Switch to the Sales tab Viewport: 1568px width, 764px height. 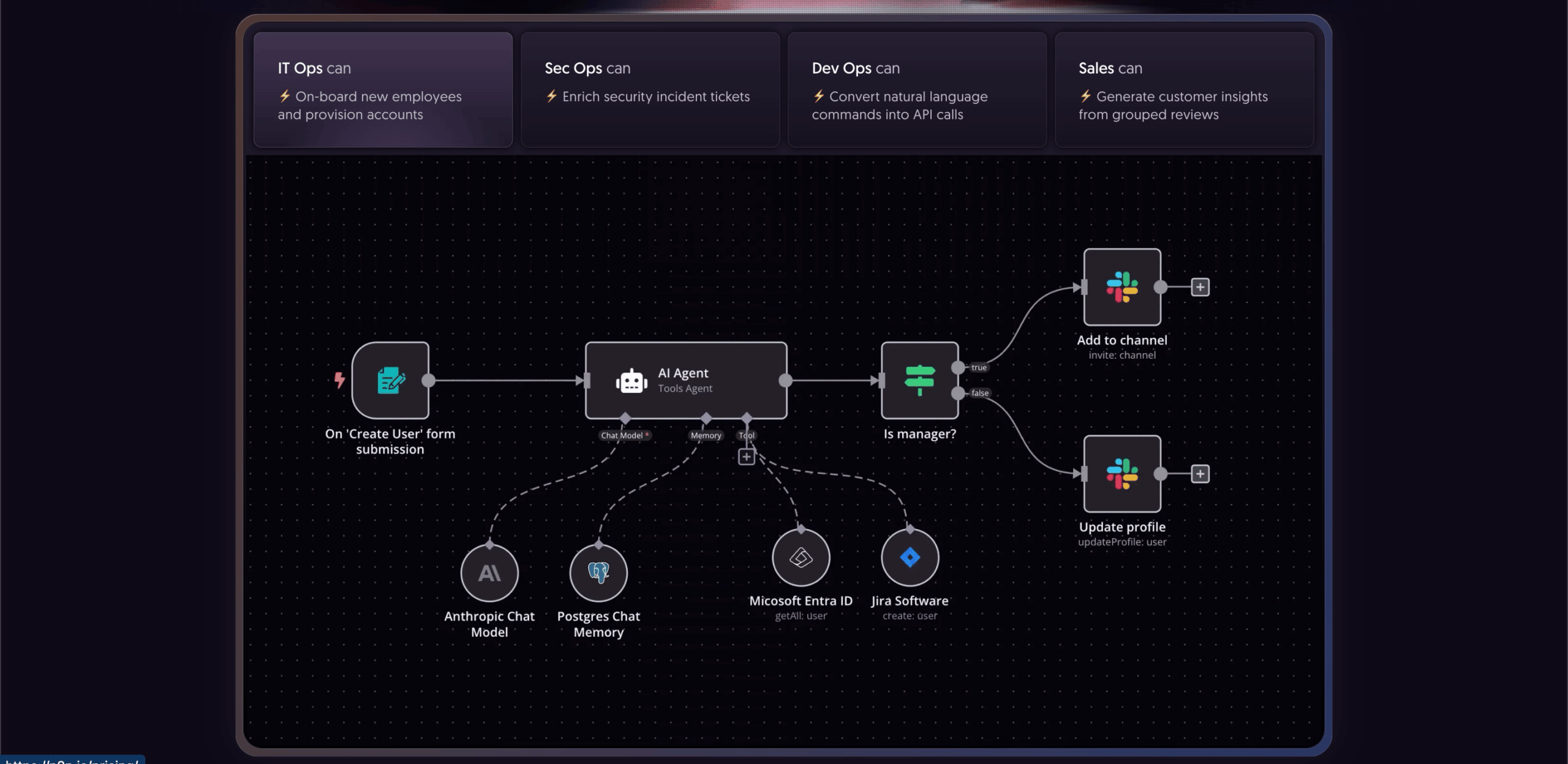click(x=1183, y=89)
